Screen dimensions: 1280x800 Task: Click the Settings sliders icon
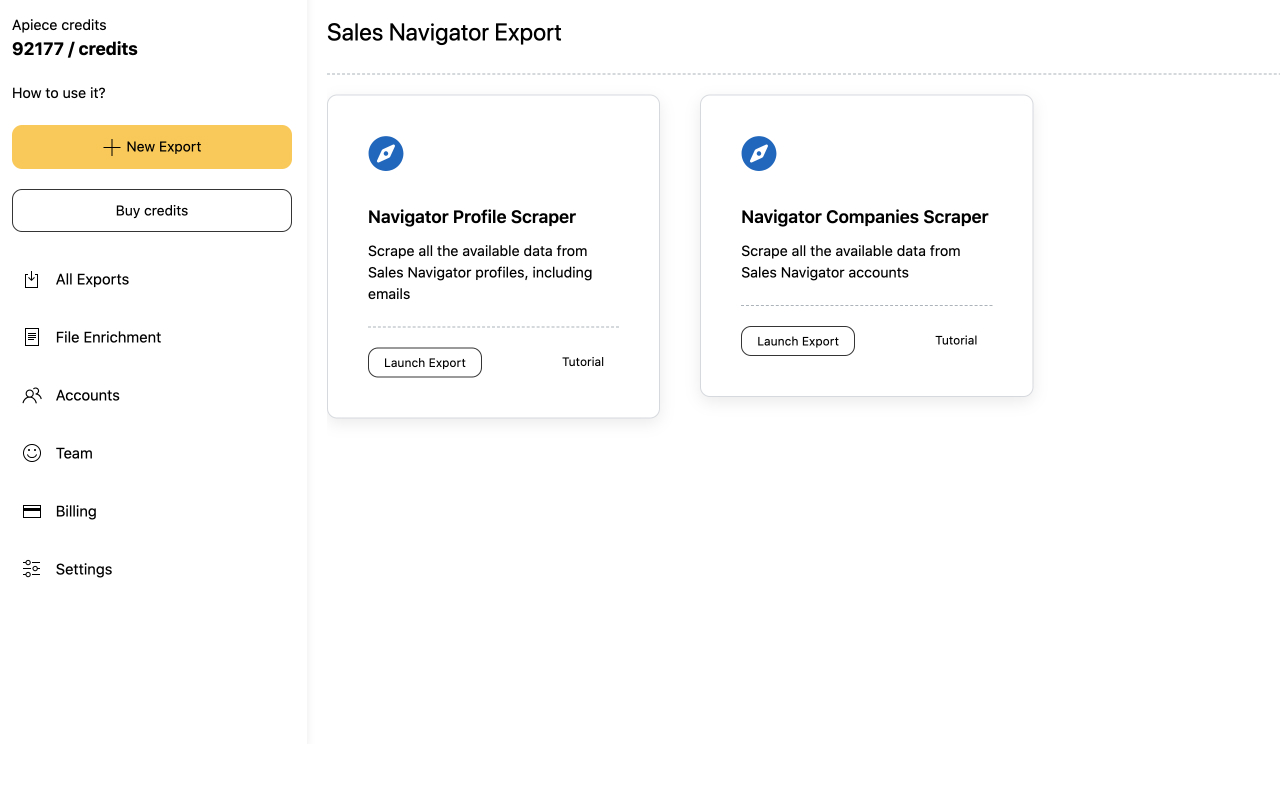(32, 569)
